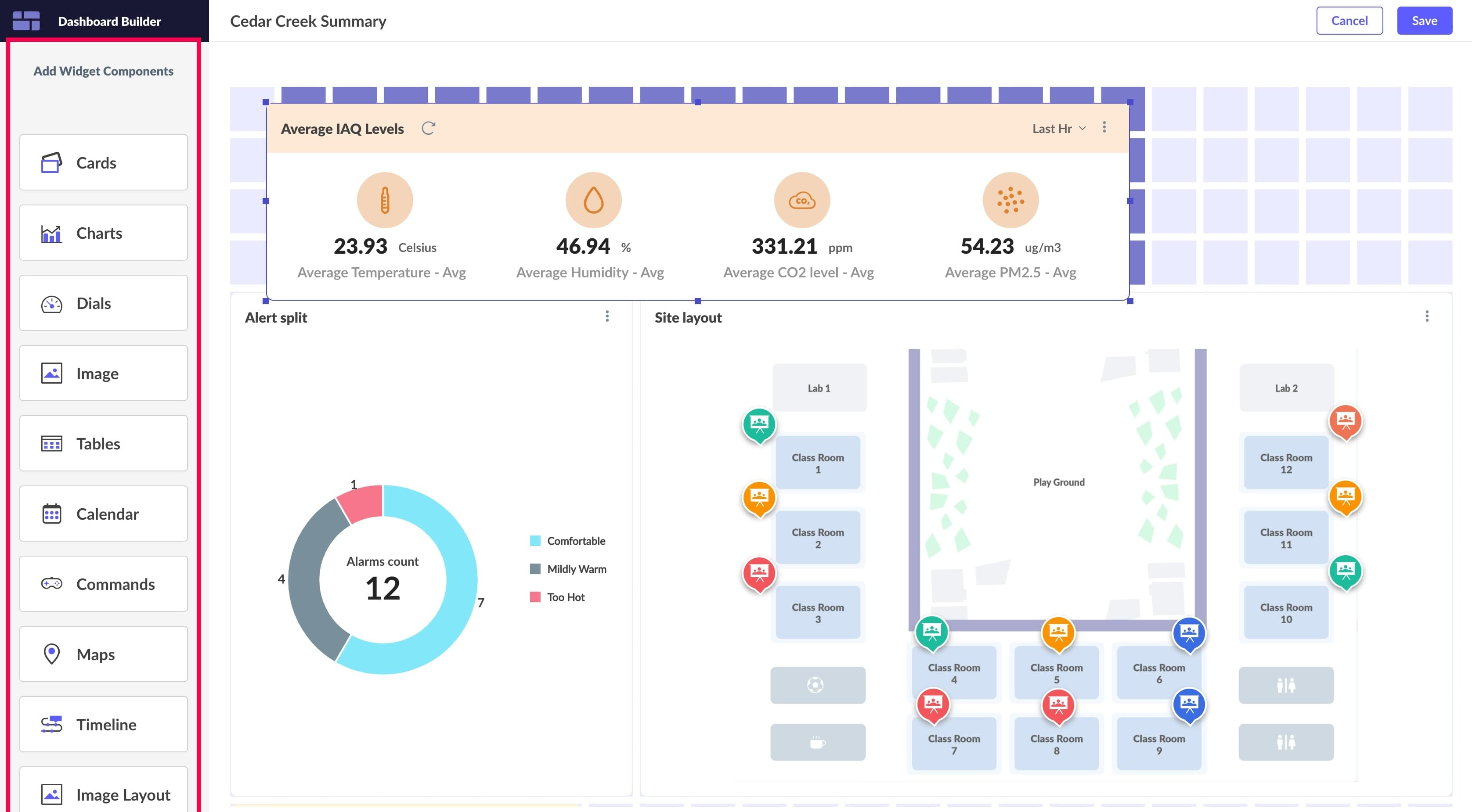
Task: Click the refresh icon beside Average IAQ Levels
Action: pos(428,129)
